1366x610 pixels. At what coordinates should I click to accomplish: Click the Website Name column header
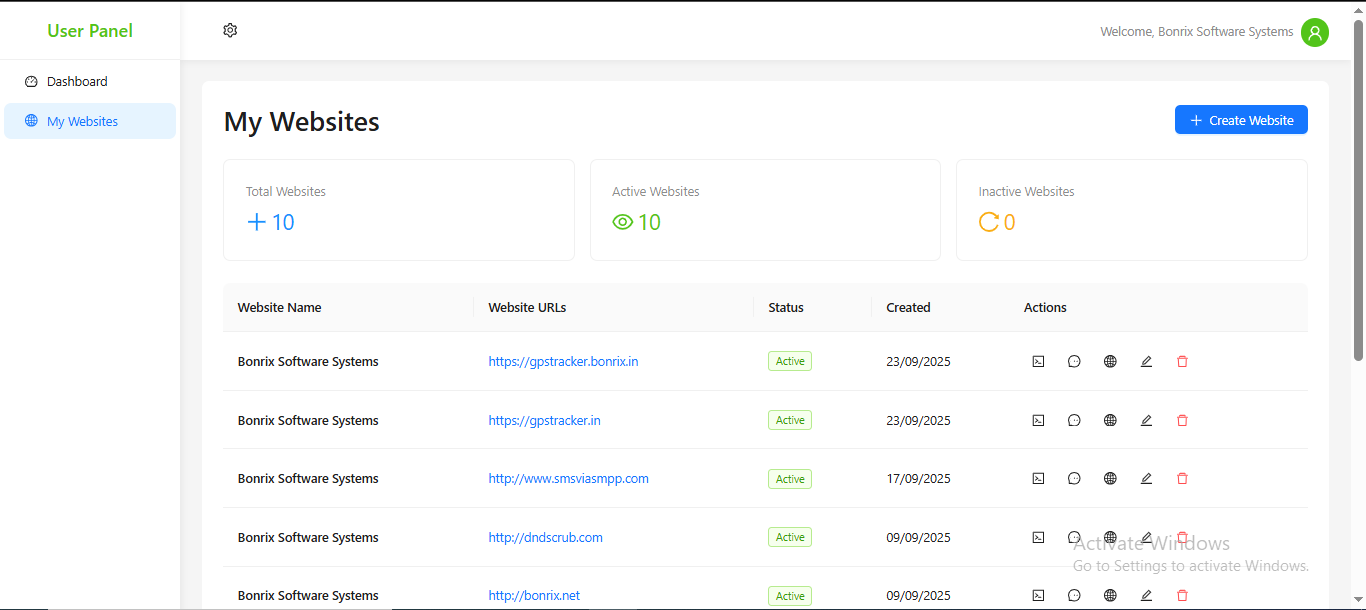point(279,307)
